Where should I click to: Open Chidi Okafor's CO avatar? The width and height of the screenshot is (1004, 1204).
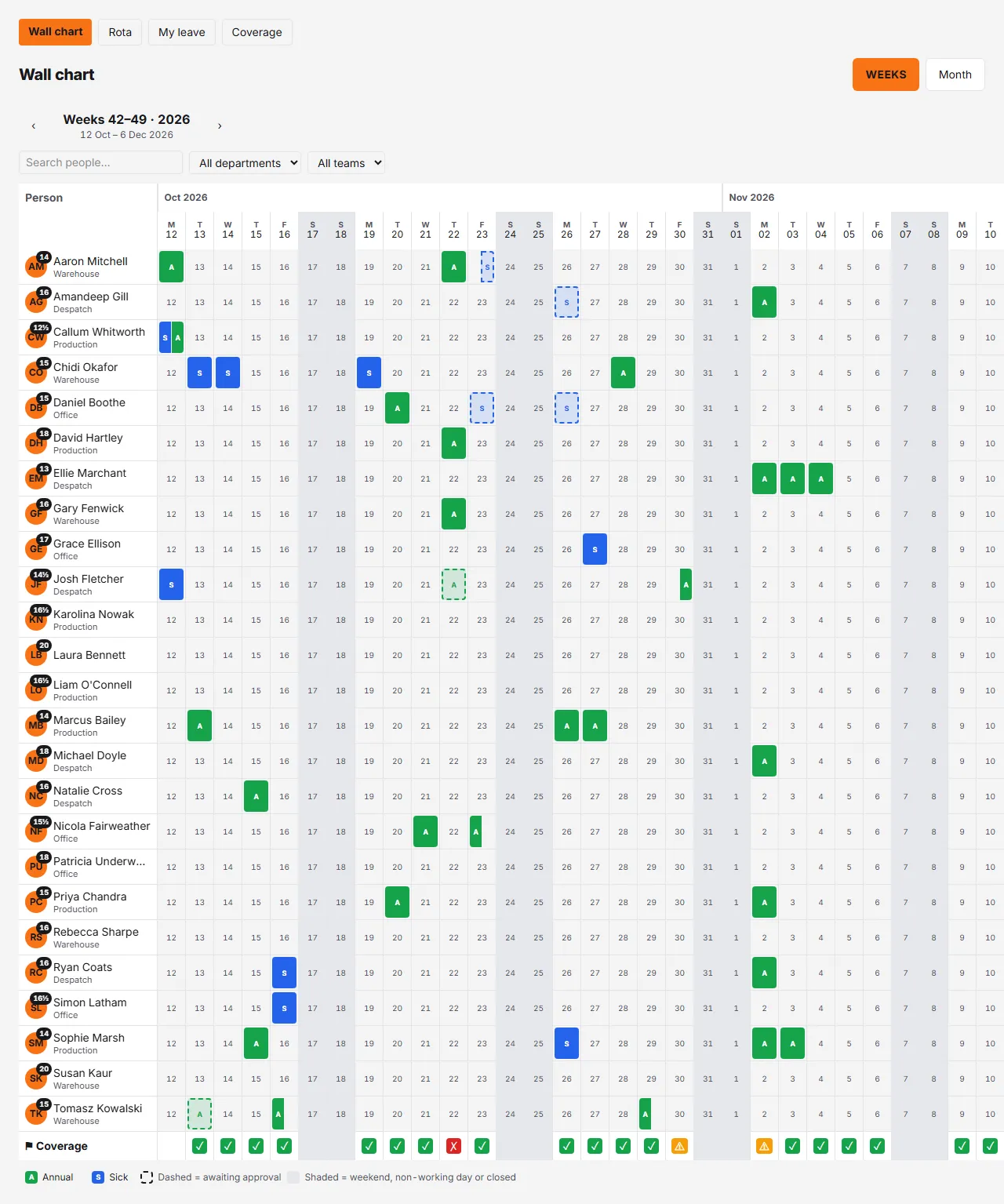(x=36, y=373)
